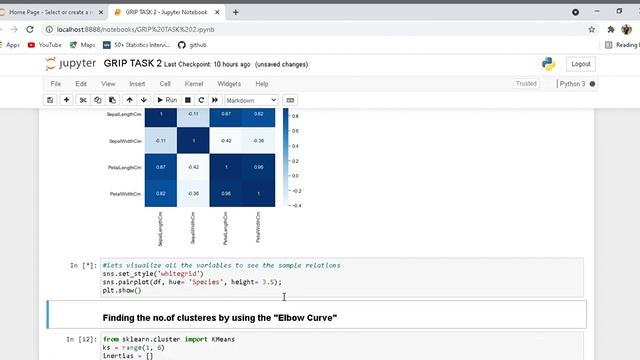Select the KMeans import code cell
The height and width of the screenshot is (360, 640).
342,346
